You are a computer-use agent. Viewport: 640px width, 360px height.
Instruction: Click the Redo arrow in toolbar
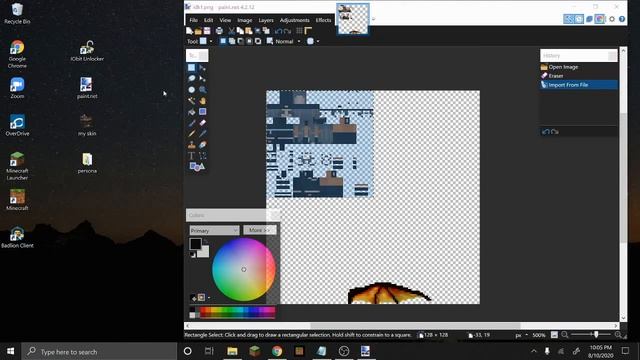(x=287, y=31)
